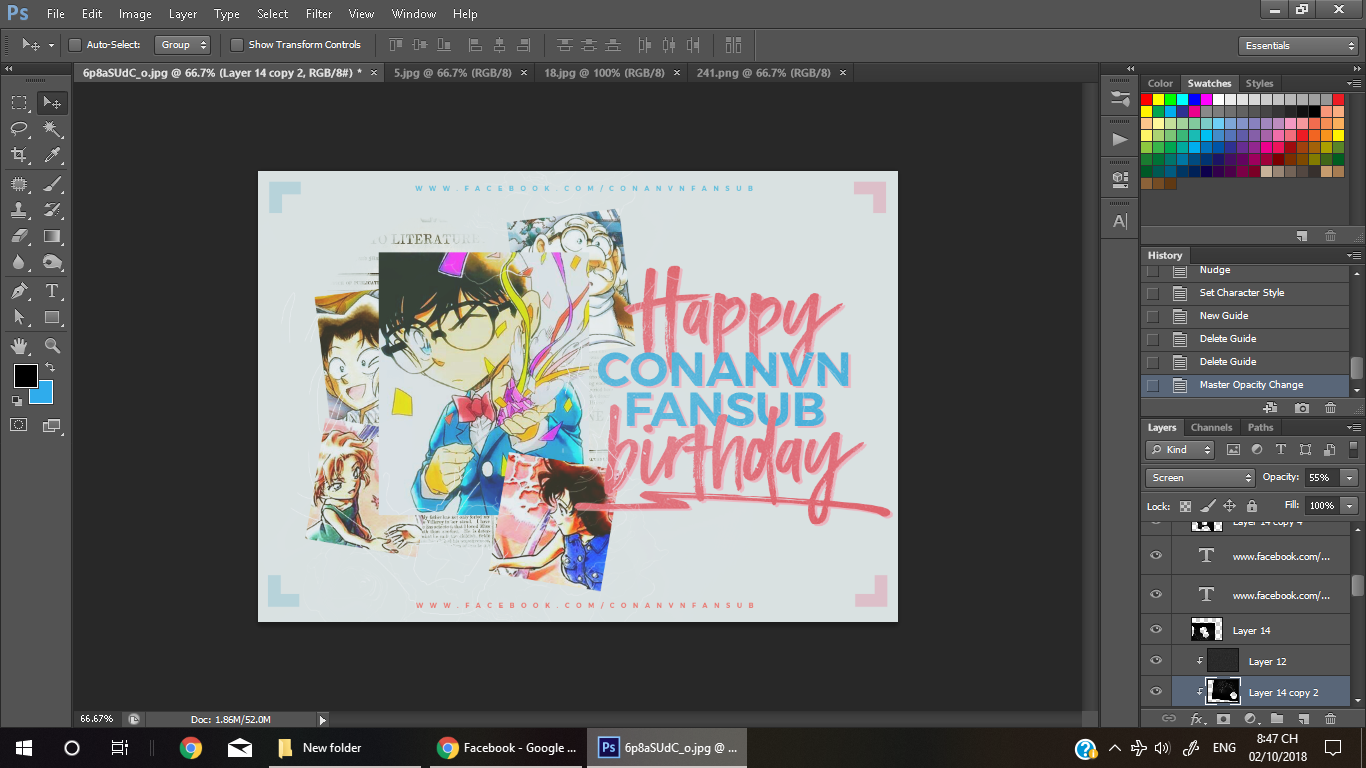Select the Rectangle shape tool
The width and height of the screenshot is (1366, 768).
(52, 318)
